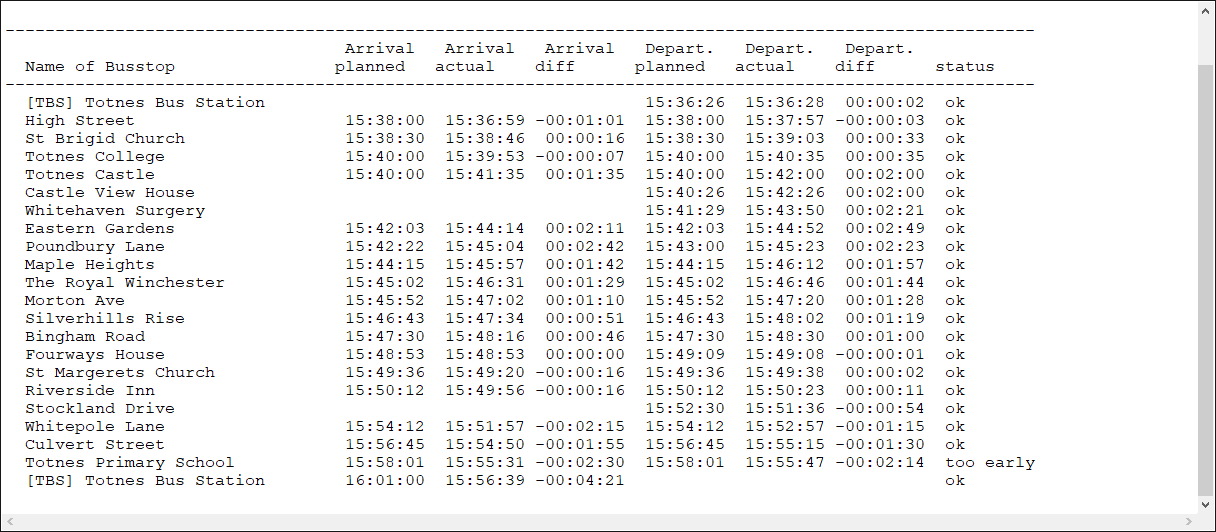Click the 'Whitehaven Surgery' stop name
This screenshot has width=1216, height=532.
(x=115, y=211)
